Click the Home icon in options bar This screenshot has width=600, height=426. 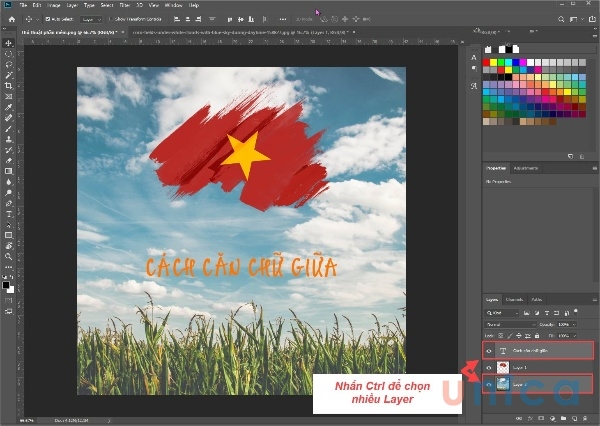coord(10,19)
